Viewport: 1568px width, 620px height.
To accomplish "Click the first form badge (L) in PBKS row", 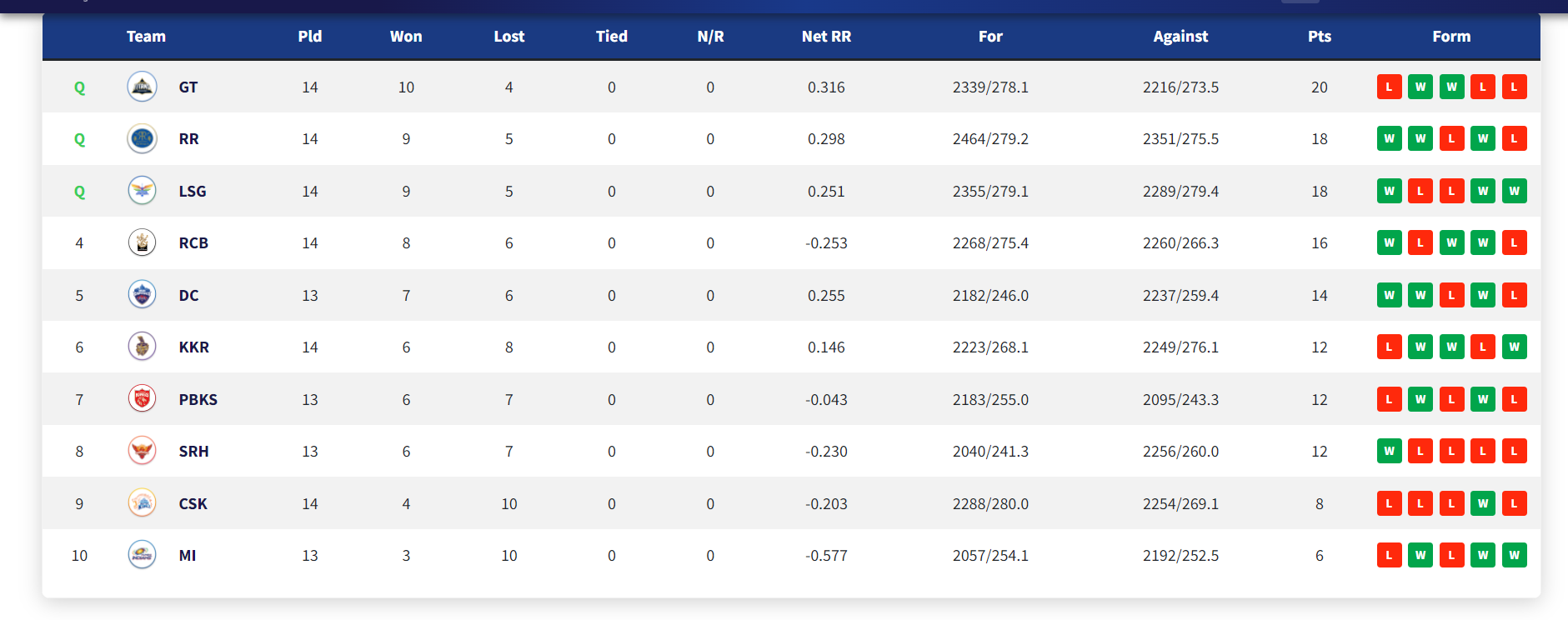I will (1389, 399).
